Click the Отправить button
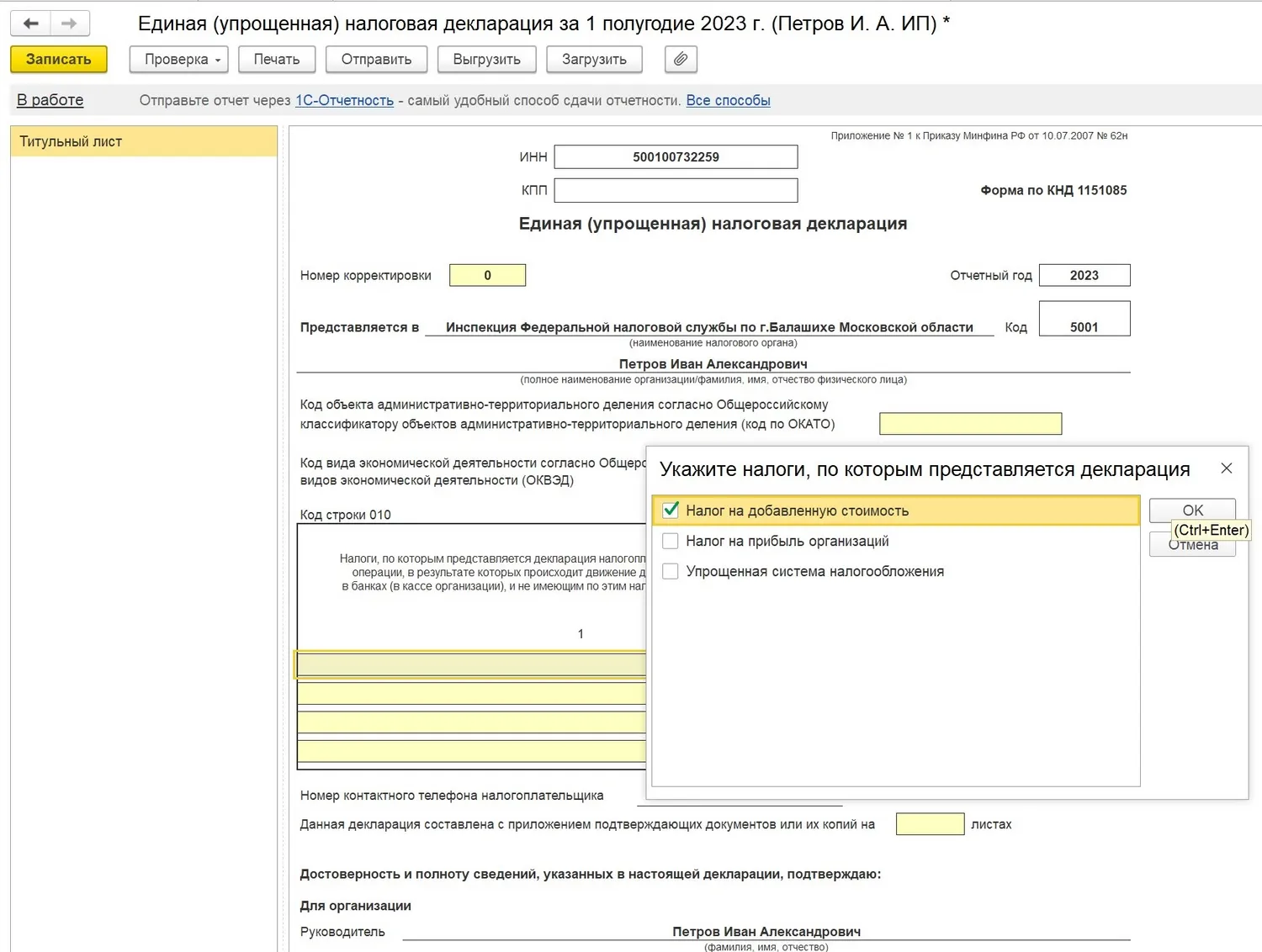The height and width of the screenshot is (952, 1262). pos(376,59)
